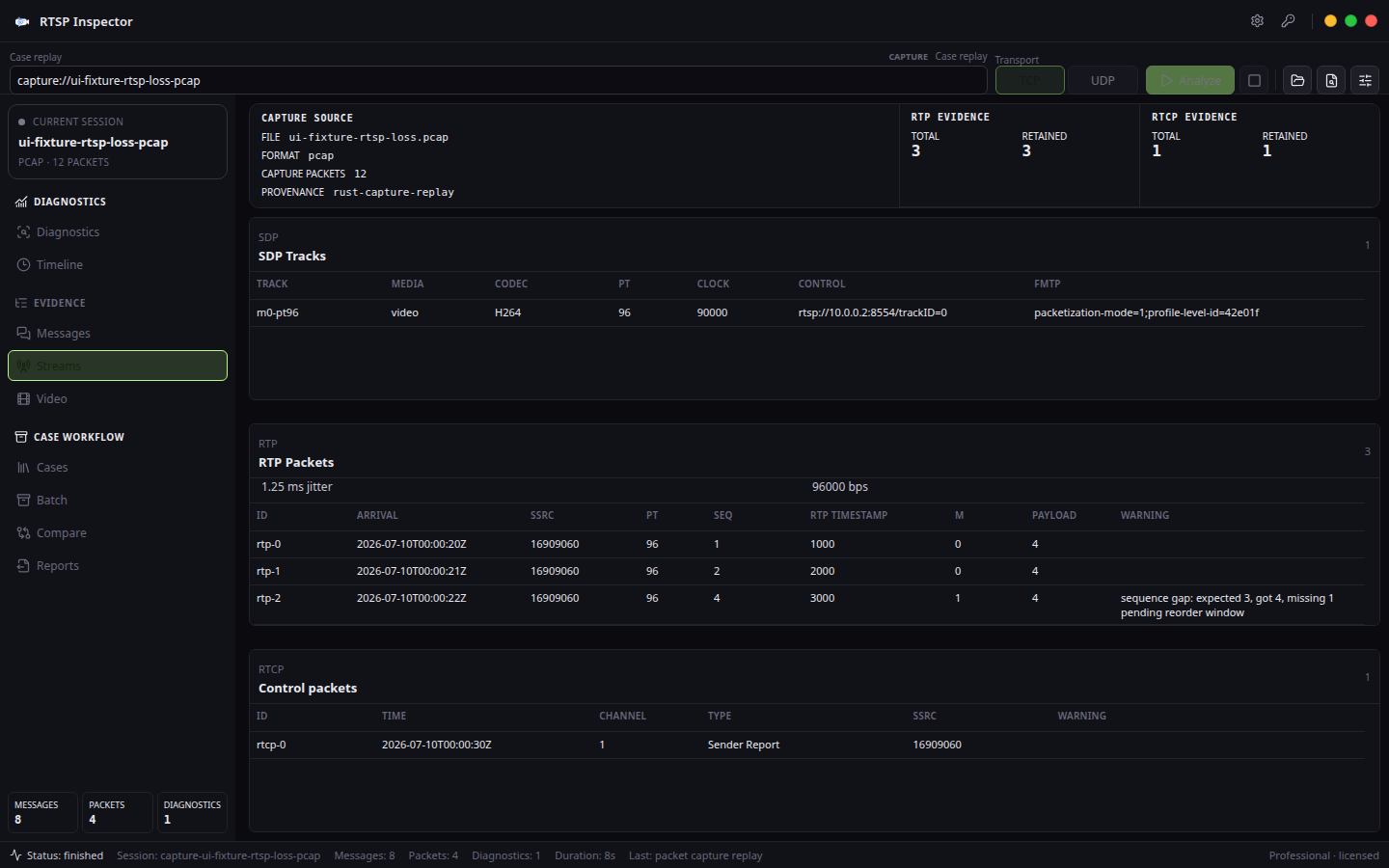Click the DIAGNOSTICS 1 counter tile
The height and width of the screenshot is (868, 1389).
(192, 812)
